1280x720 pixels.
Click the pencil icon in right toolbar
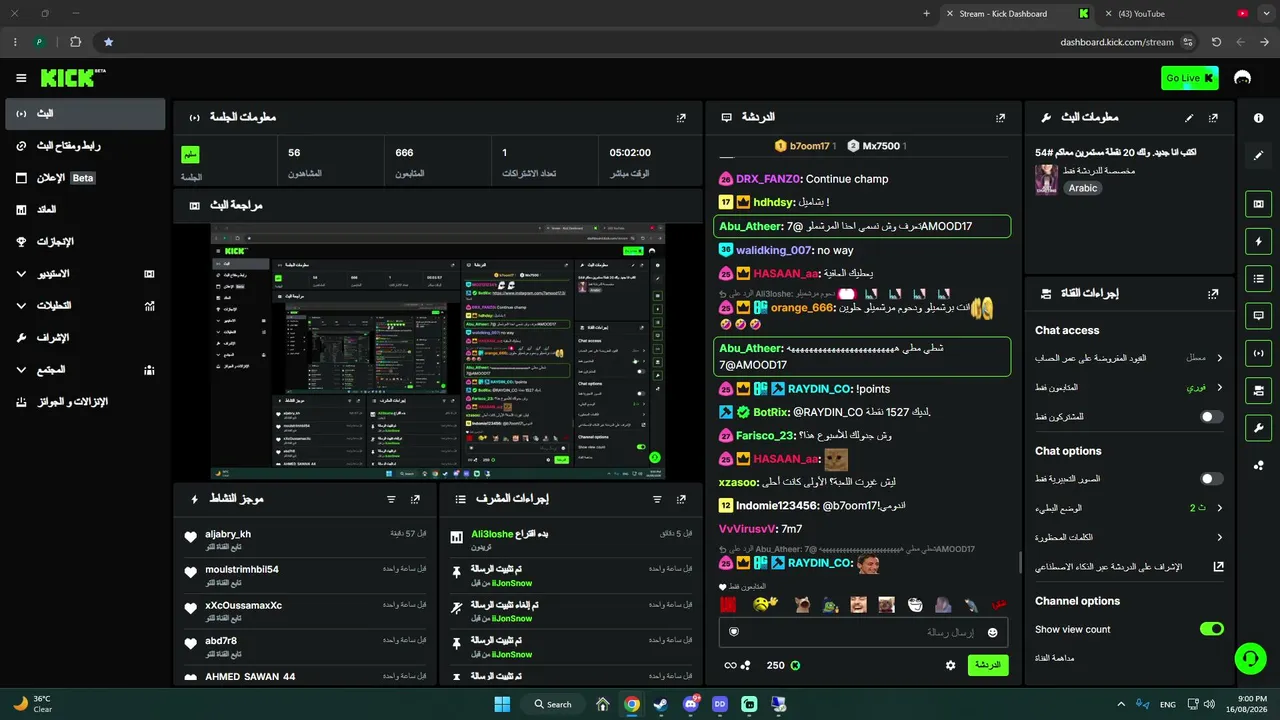pyautogui.click(x=1258, y=155)
